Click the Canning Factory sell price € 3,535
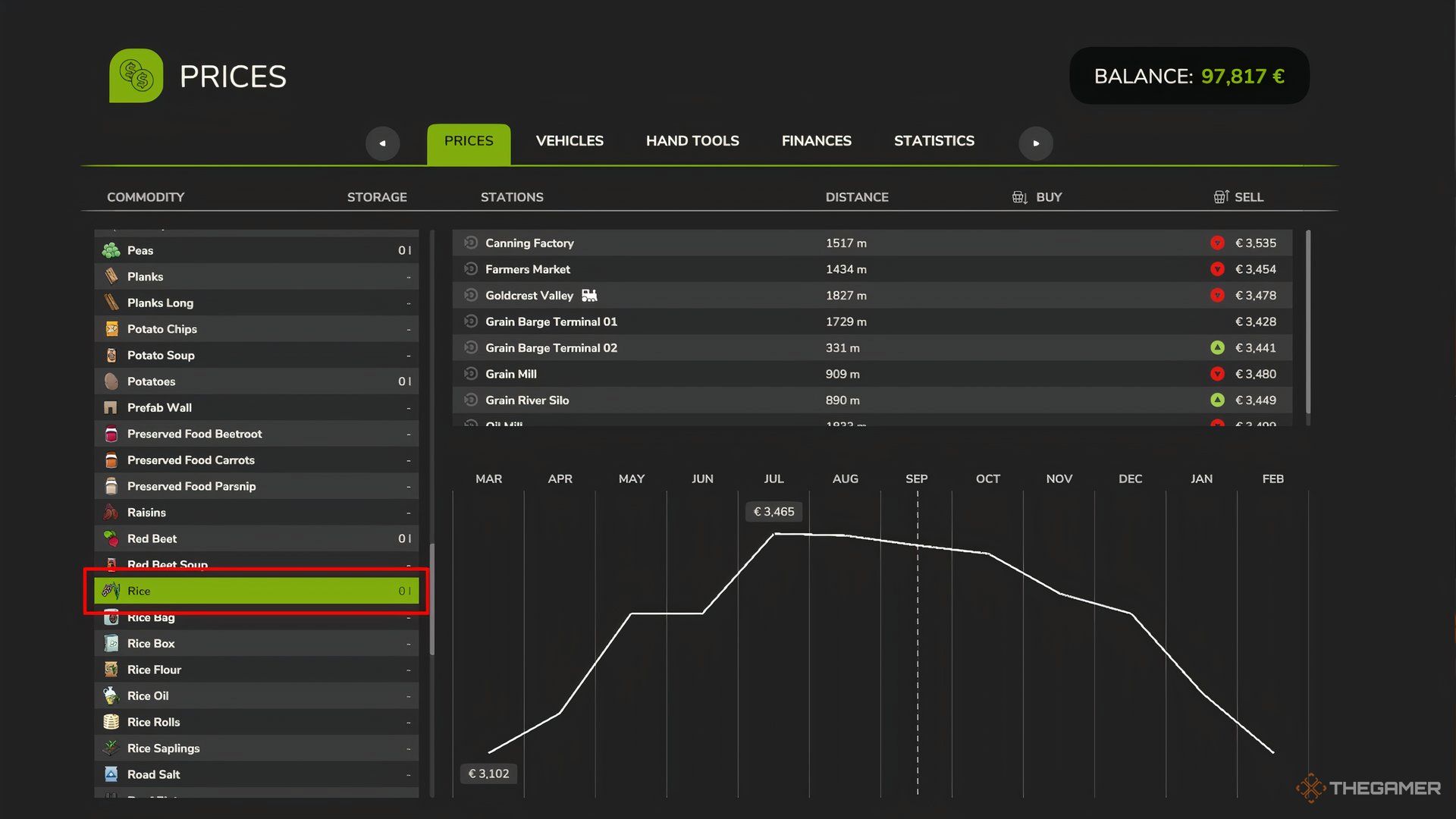This screenshot has height=819, width=1456. (1256, 243)
